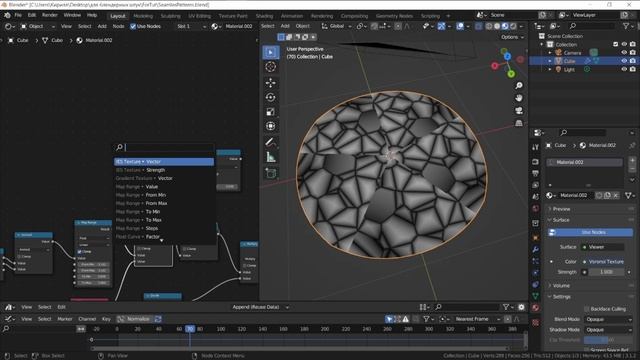
Task: Activate the Transform tool
Action: click(x=271, y=126)
